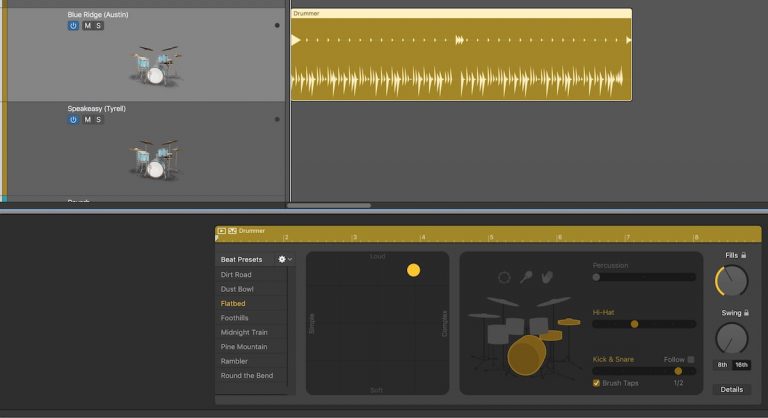Enable the handclap percussion icon

[547, 277]
